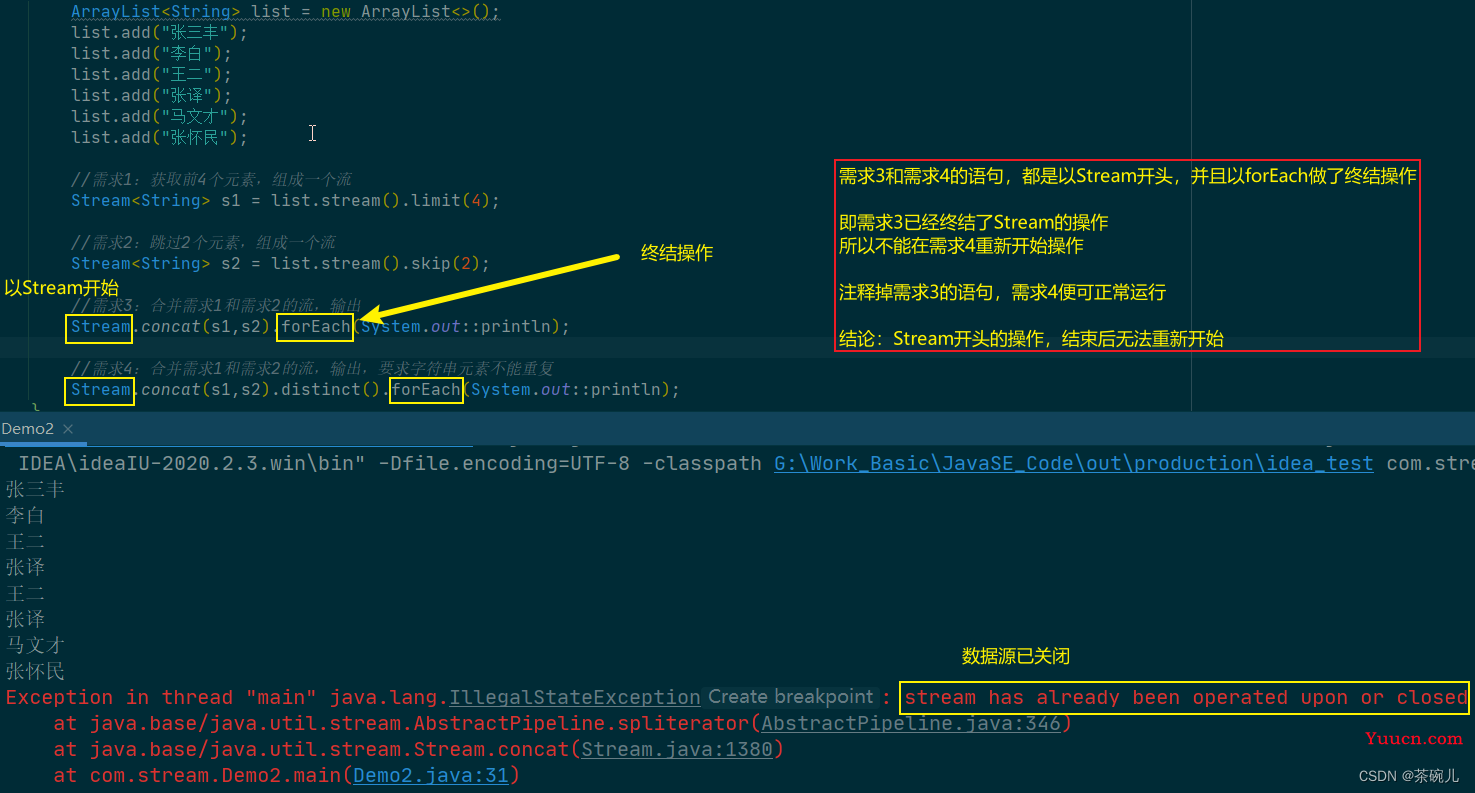This screenshot has height=793, width=1475.
Task: Click the code line list.add("马文才")
Action: point(159,116)
